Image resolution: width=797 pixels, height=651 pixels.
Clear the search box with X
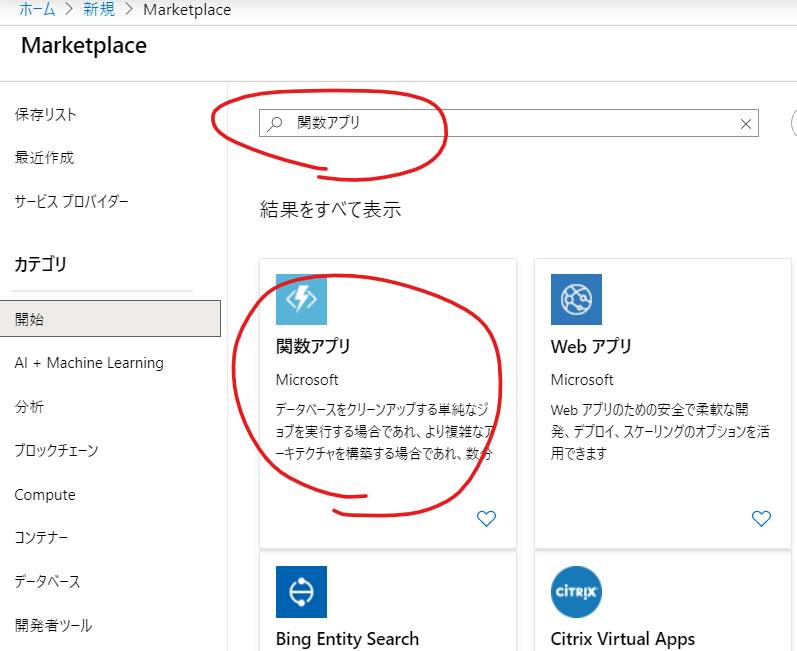click(x=746, y=123)
